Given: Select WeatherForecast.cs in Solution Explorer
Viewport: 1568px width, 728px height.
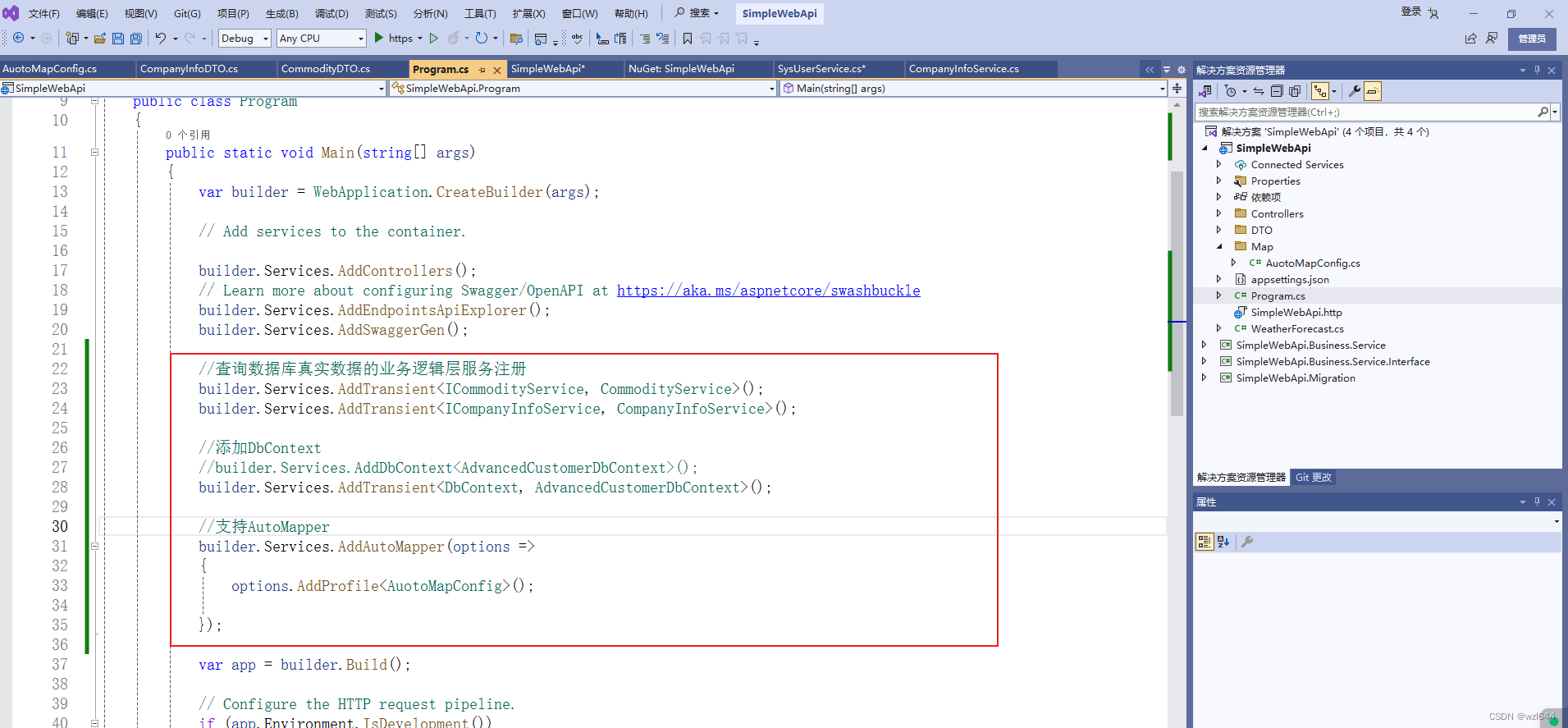Looking at the screenshot, I should coord(1296,328).
